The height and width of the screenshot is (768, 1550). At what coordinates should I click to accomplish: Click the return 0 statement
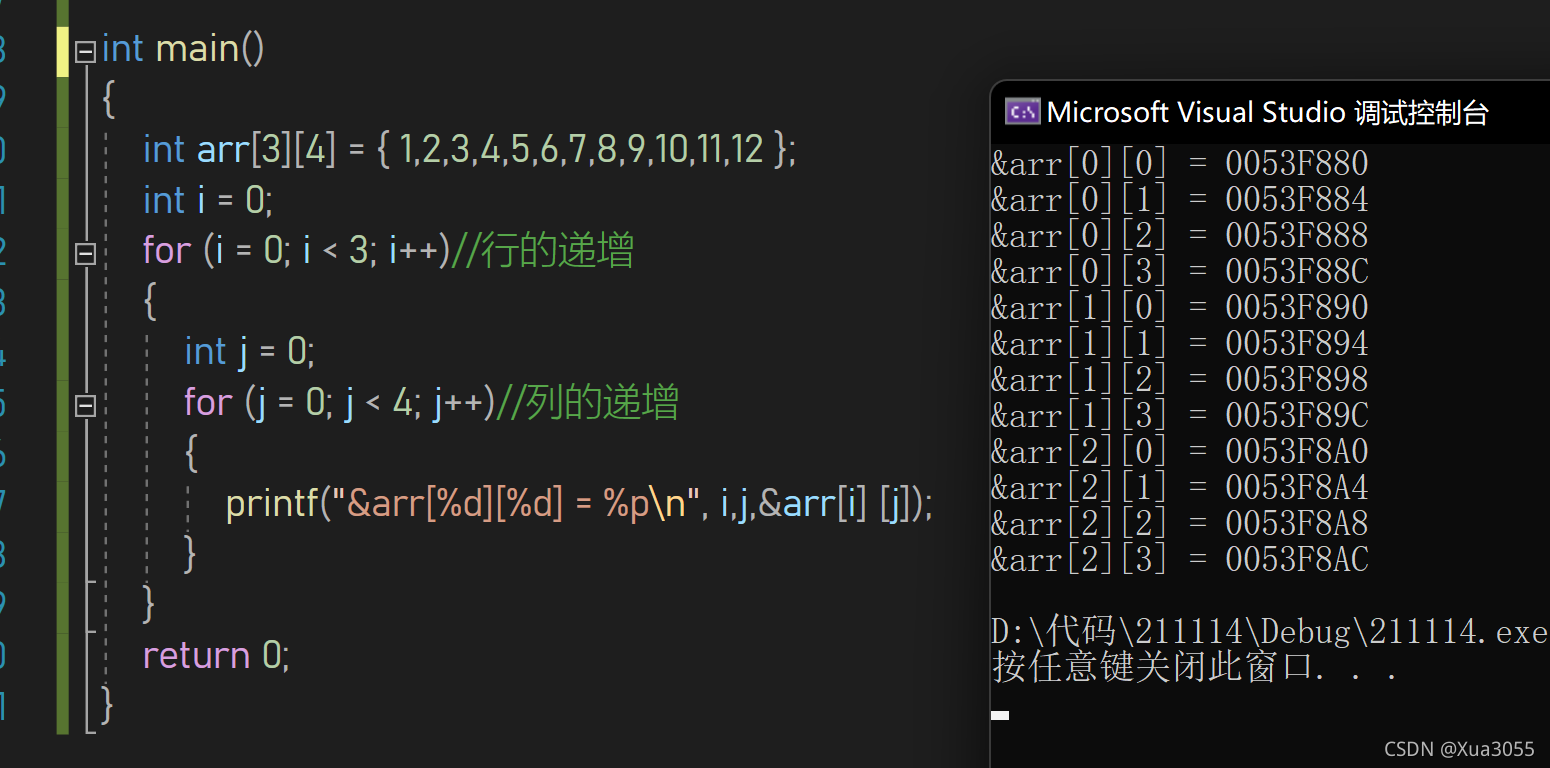pyautogui.click(x=216, y=655)
